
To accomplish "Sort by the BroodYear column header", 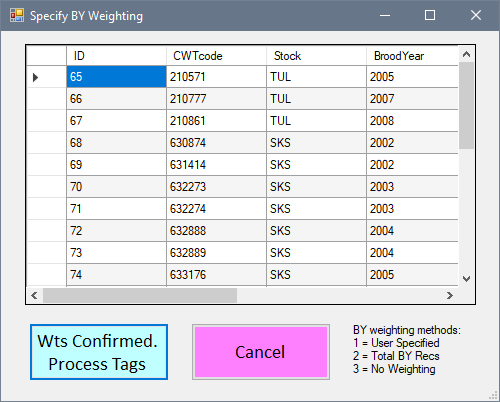I will point(412,56).
